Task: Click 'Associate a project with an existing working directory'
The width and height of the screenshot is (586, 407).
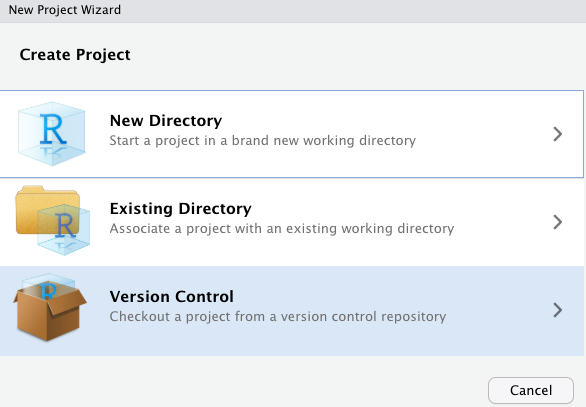Action: coord(282,229)
